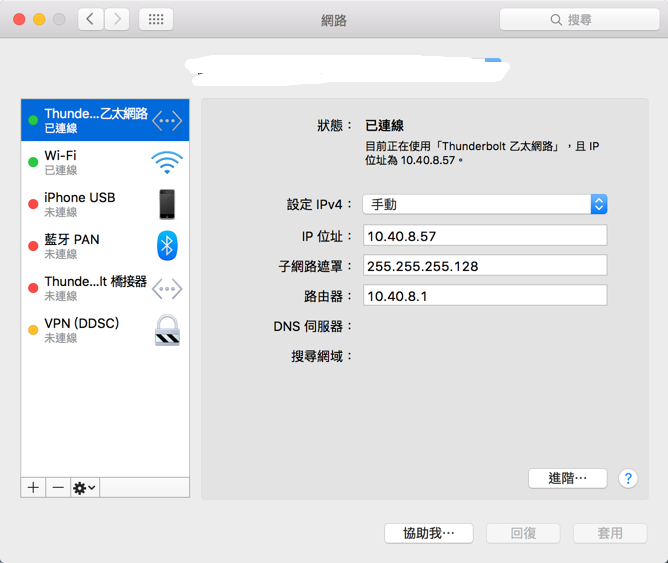Select the Thunderbolt 橋接器 service row
This screenshot has width=668, height=563.
click(x=105, y=288)
